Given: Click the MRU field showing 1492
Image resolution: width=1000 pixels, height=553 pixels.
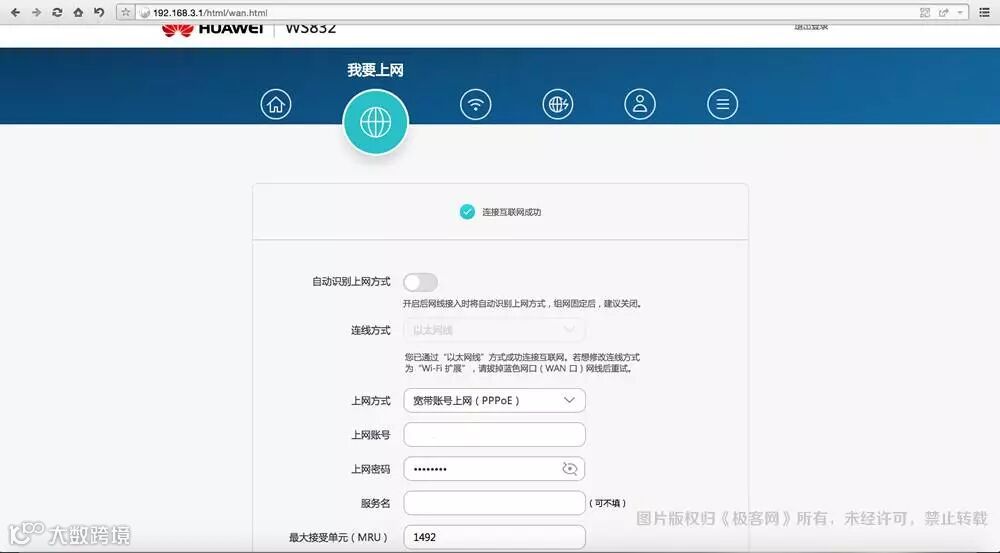Looking at the screenshot, I should pos(494,537).
